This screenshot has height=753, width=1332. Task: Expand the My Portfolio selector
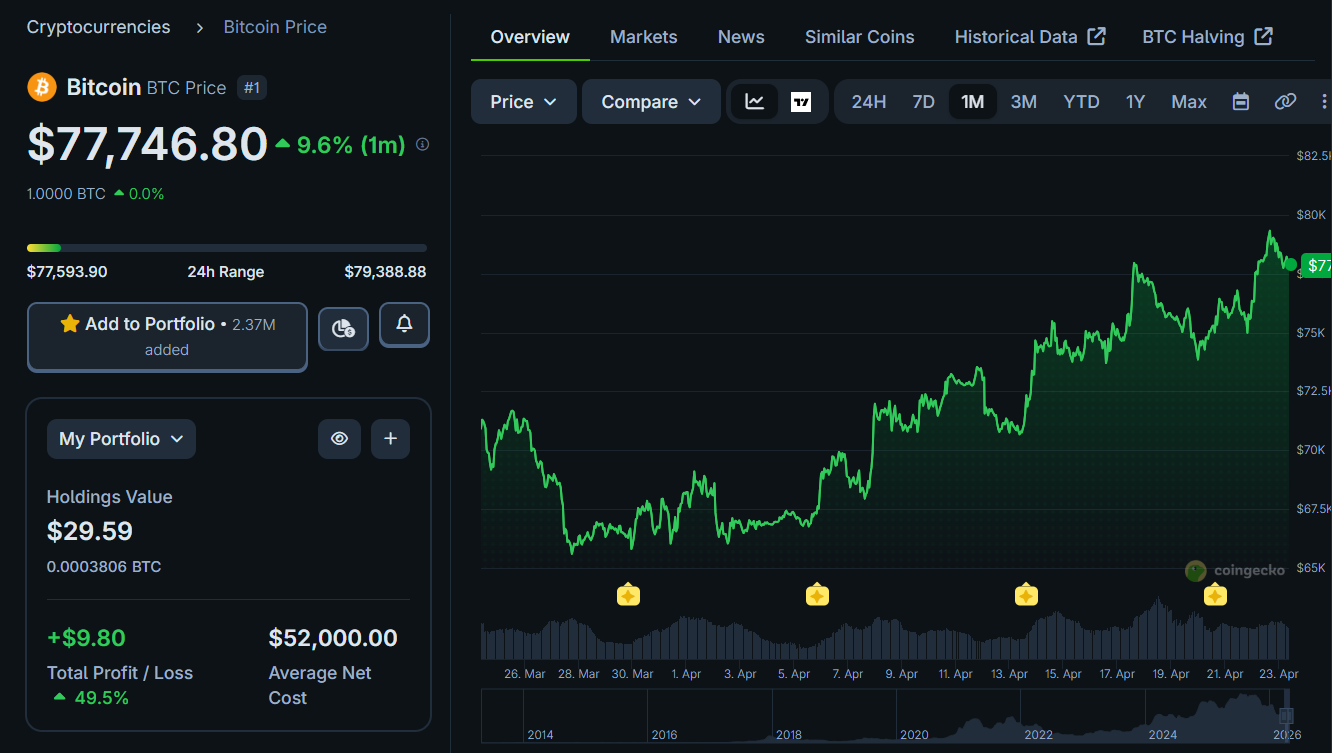point(121,439)
